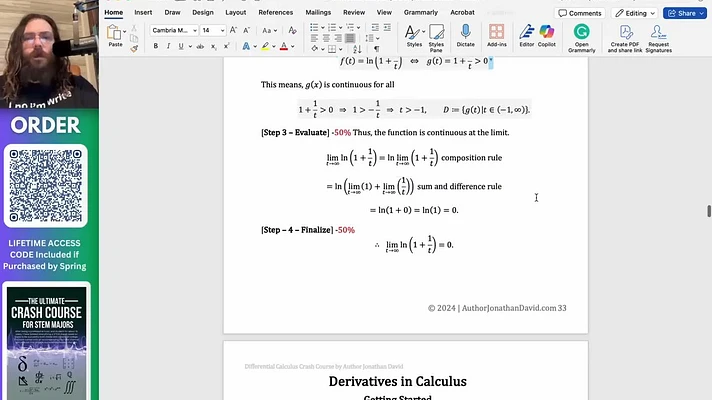Decrease font size with the small A icon

coord(247,30)
